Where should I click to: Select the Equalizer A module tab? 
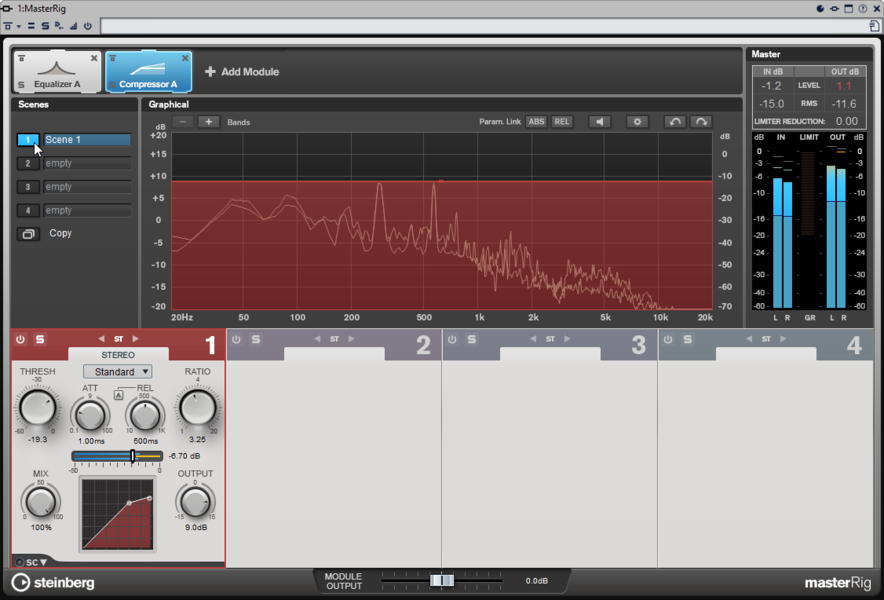coord(57,72)
